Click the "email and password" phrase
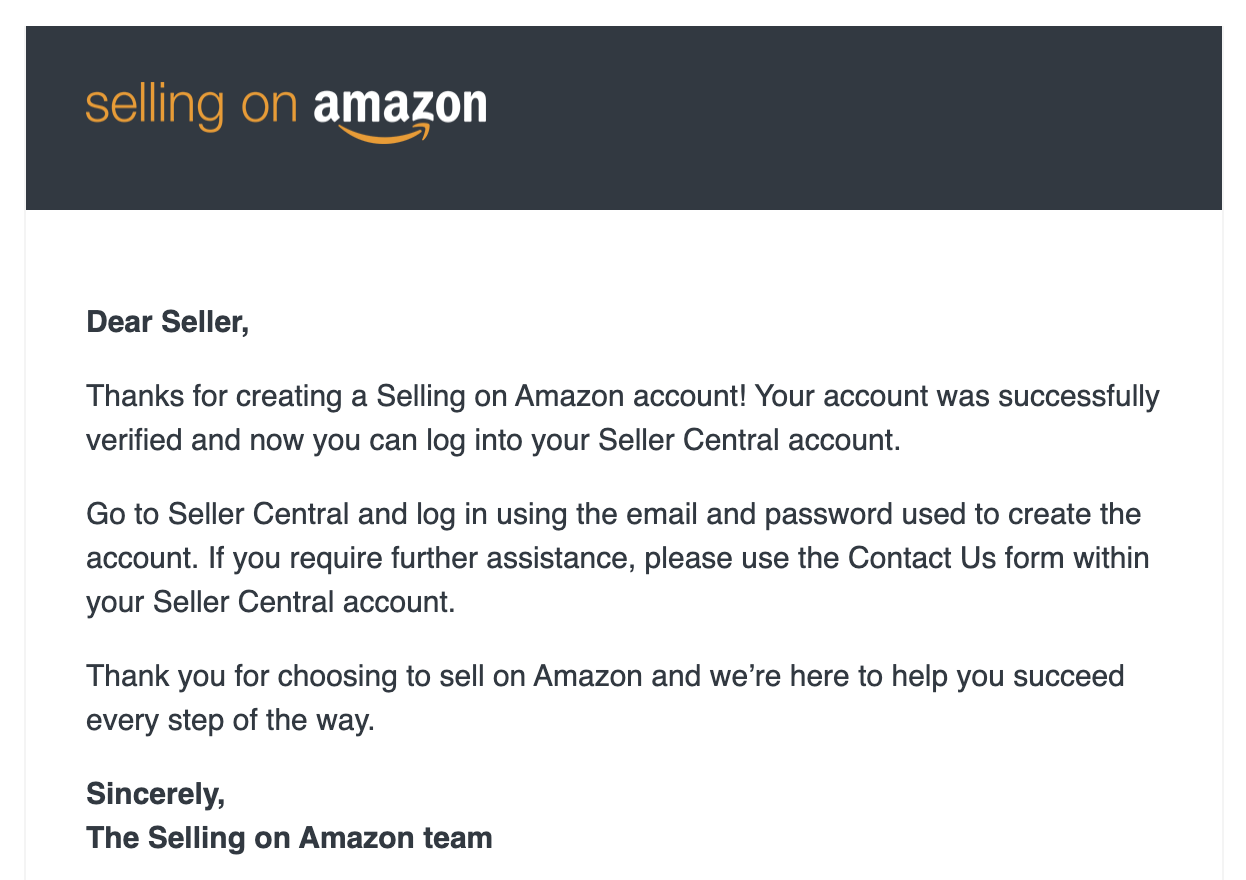This screenshot has width=1246, height=880. tap(741, 514)
